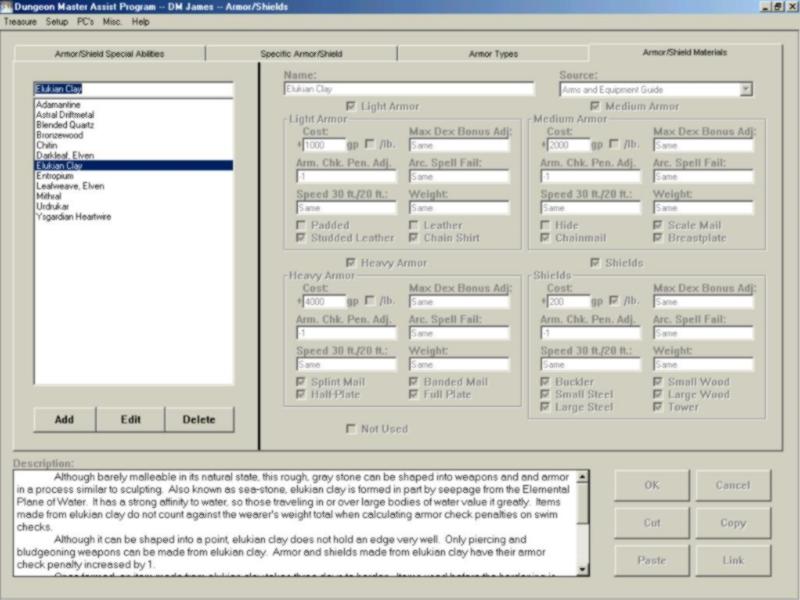Click the Edit button
Viewport: 800px width, 600px height.
(x=131, y=419)
